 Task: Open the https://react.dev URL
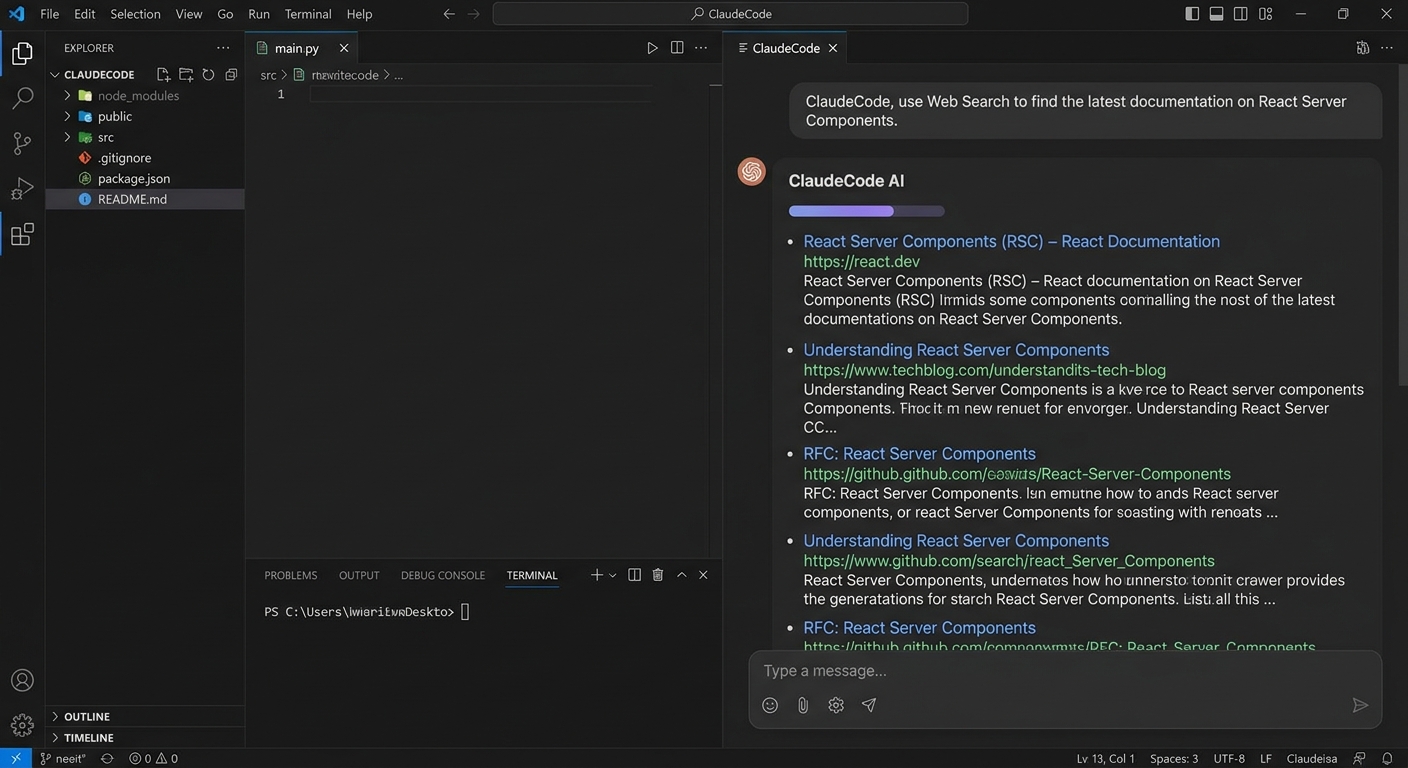[x=862, y=261]
